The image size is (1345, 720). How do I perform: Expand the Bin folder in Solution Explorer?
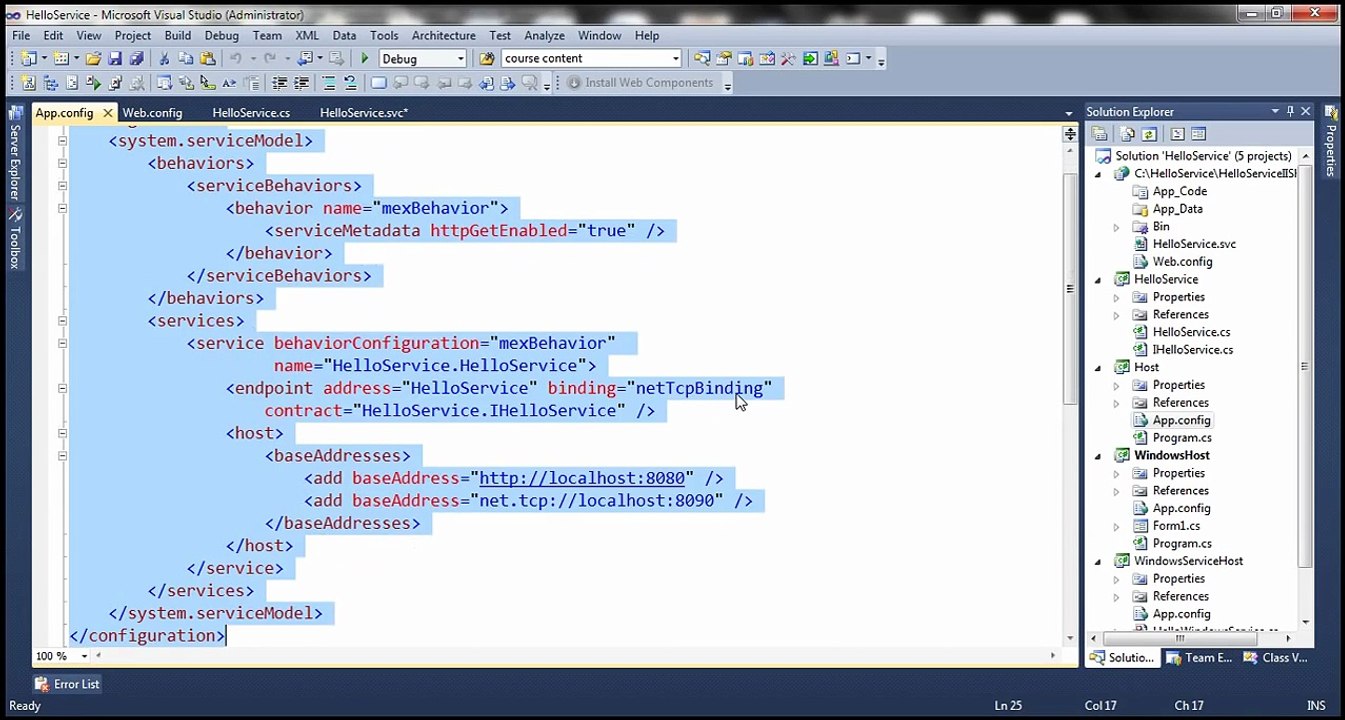[1116, 227]
